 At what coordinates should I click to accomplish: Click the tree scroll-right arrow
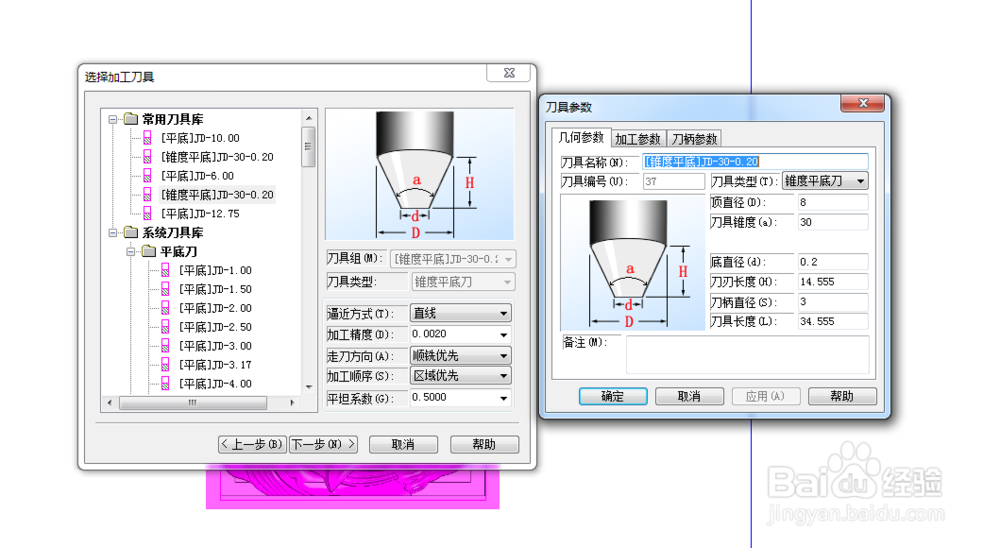click(293, 403)
